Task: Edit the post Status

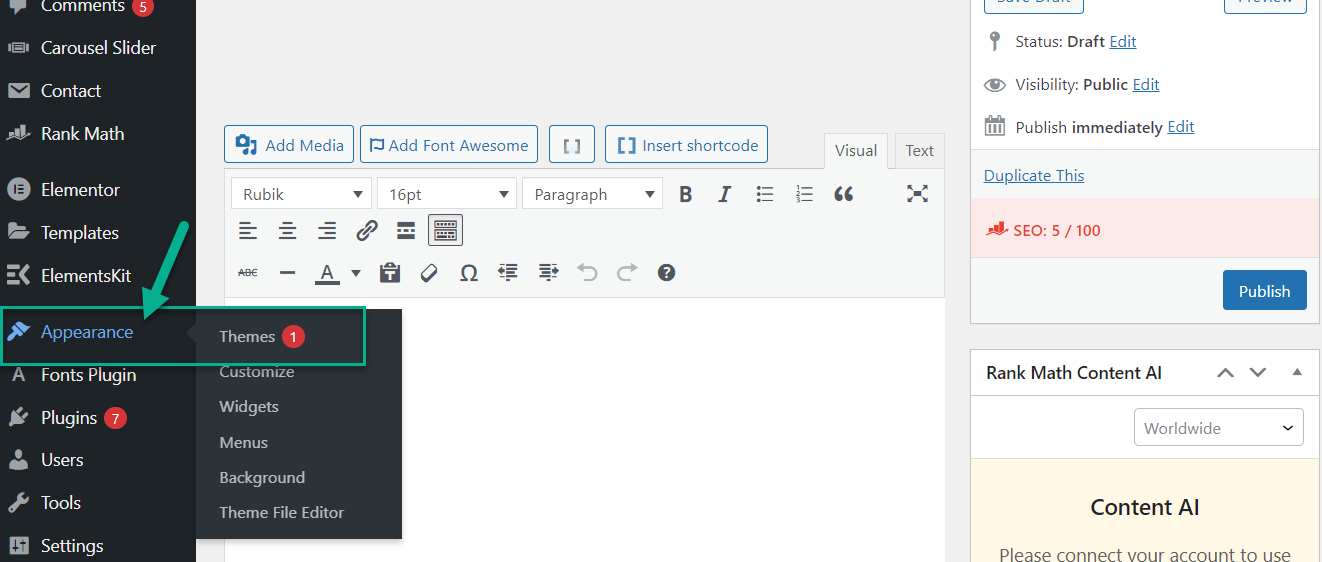Action: coord(1123,41)
